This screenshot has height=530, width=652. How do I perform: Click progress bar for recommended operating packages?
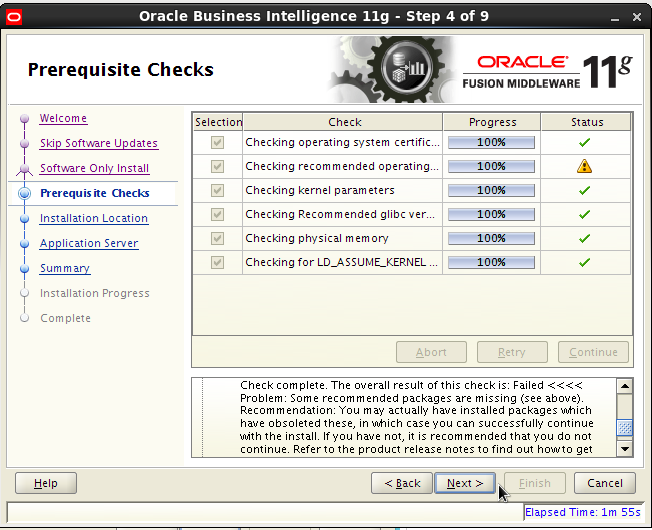(491, 166)
